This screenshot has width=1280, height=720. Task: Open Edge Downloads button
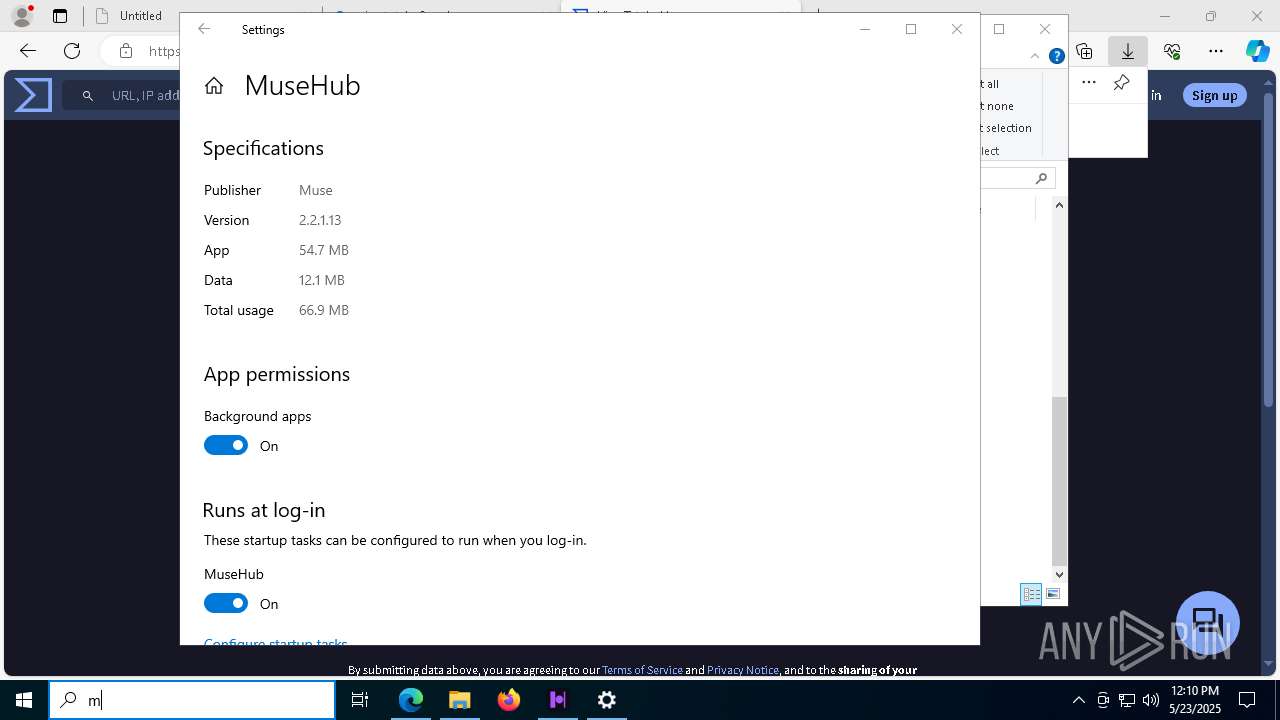(x=1128, y=51)
